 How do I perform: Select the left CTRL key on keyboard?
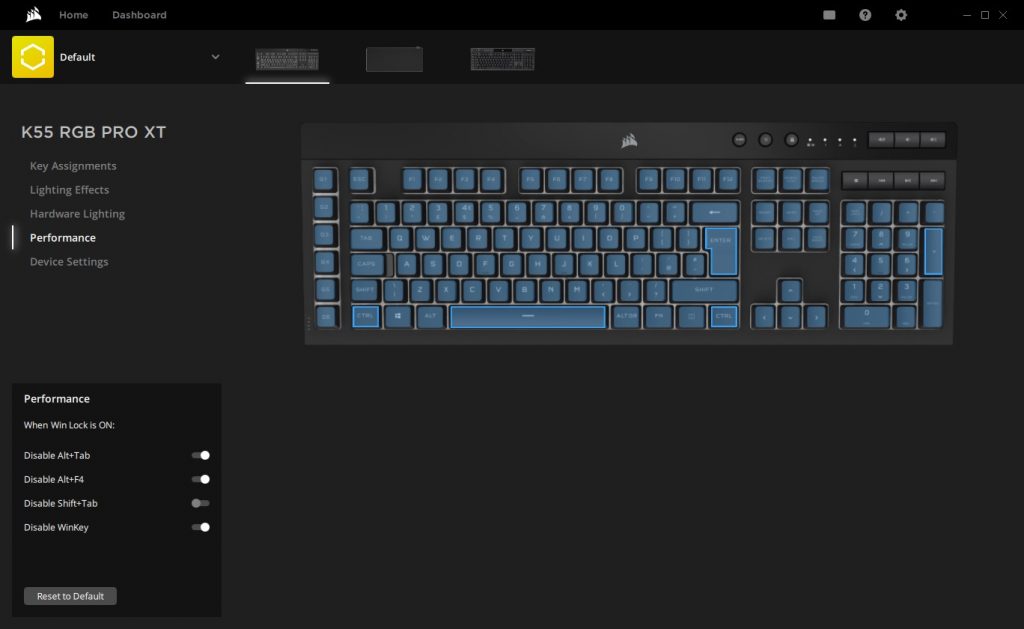[x=365, y=316]
